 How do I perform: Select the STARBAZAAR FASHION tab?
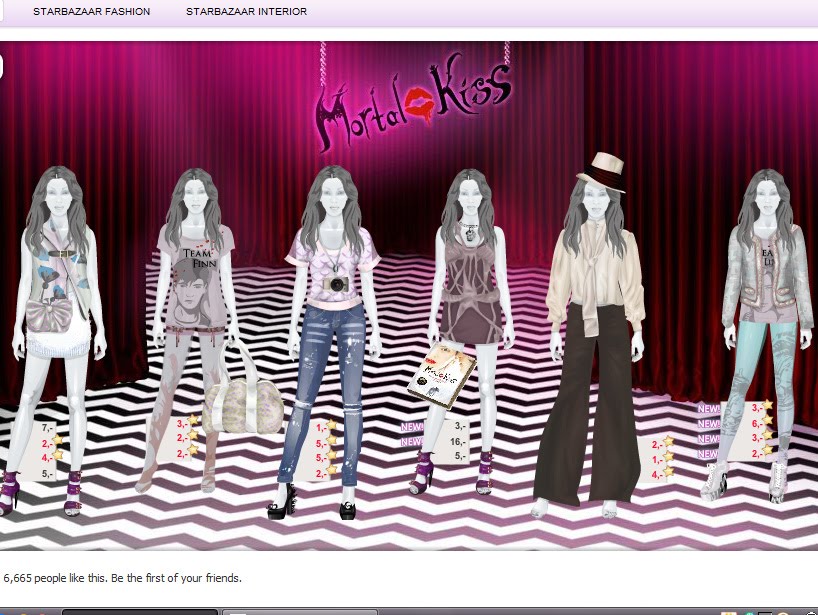coord(91,11)
